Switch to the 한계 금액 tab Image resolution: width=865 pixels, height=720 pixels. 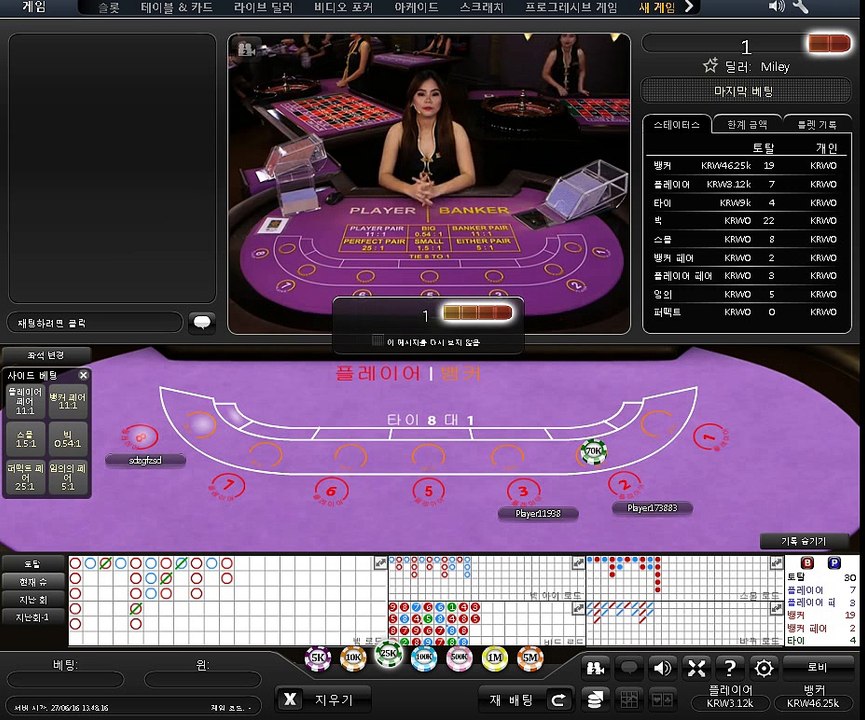click(x=747, y=125)
